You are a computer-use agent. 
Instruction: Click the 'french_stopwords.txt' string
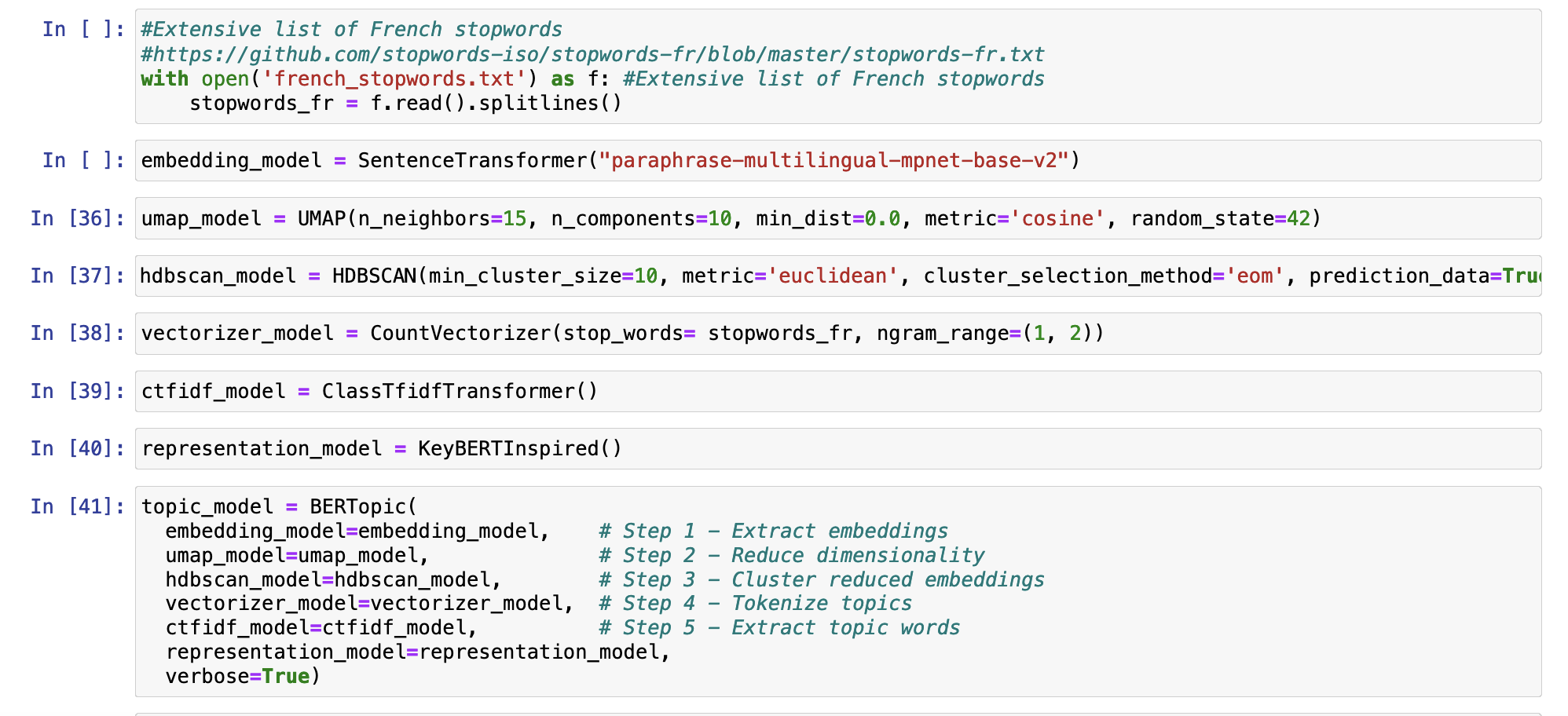[394, 79]
